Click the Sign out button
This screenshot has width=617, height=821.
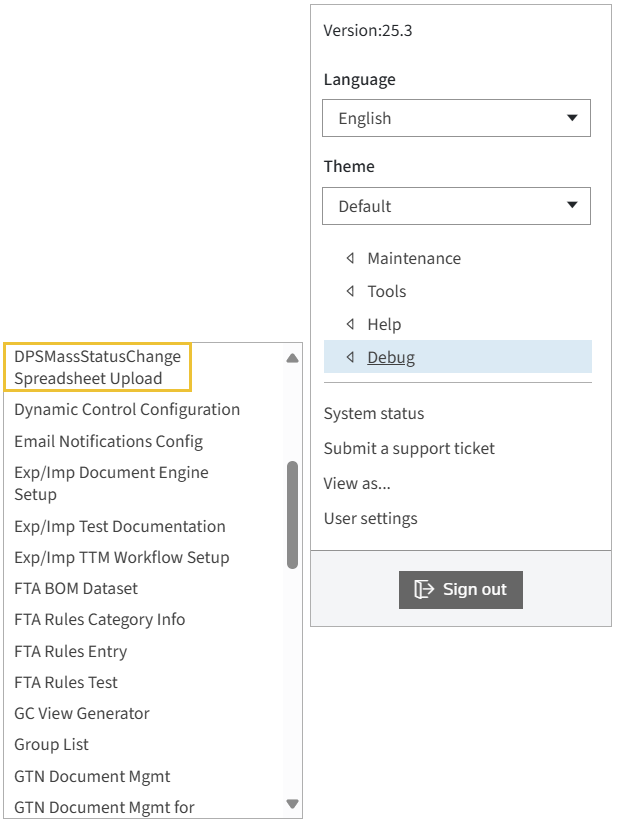click(x=460, y=589)
